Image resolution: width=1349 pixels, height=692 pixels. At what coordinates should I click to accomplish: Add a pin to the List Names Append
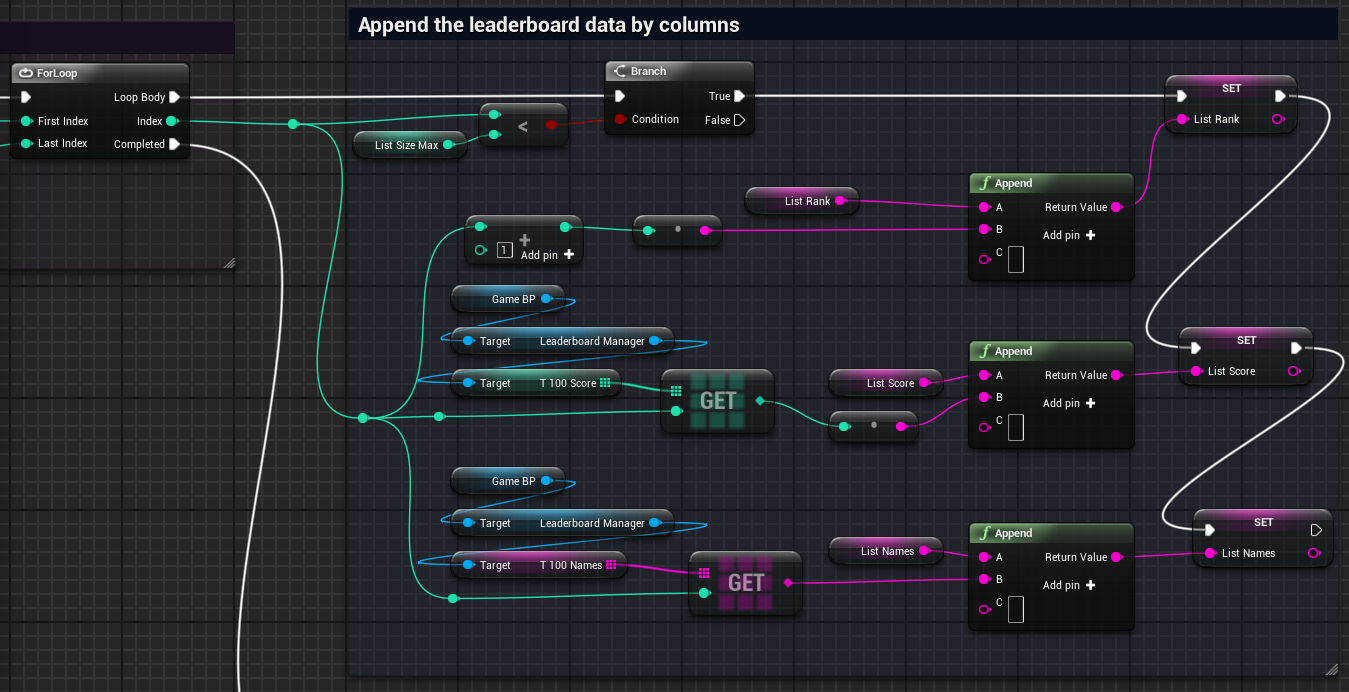click(x=1069, y=585)
